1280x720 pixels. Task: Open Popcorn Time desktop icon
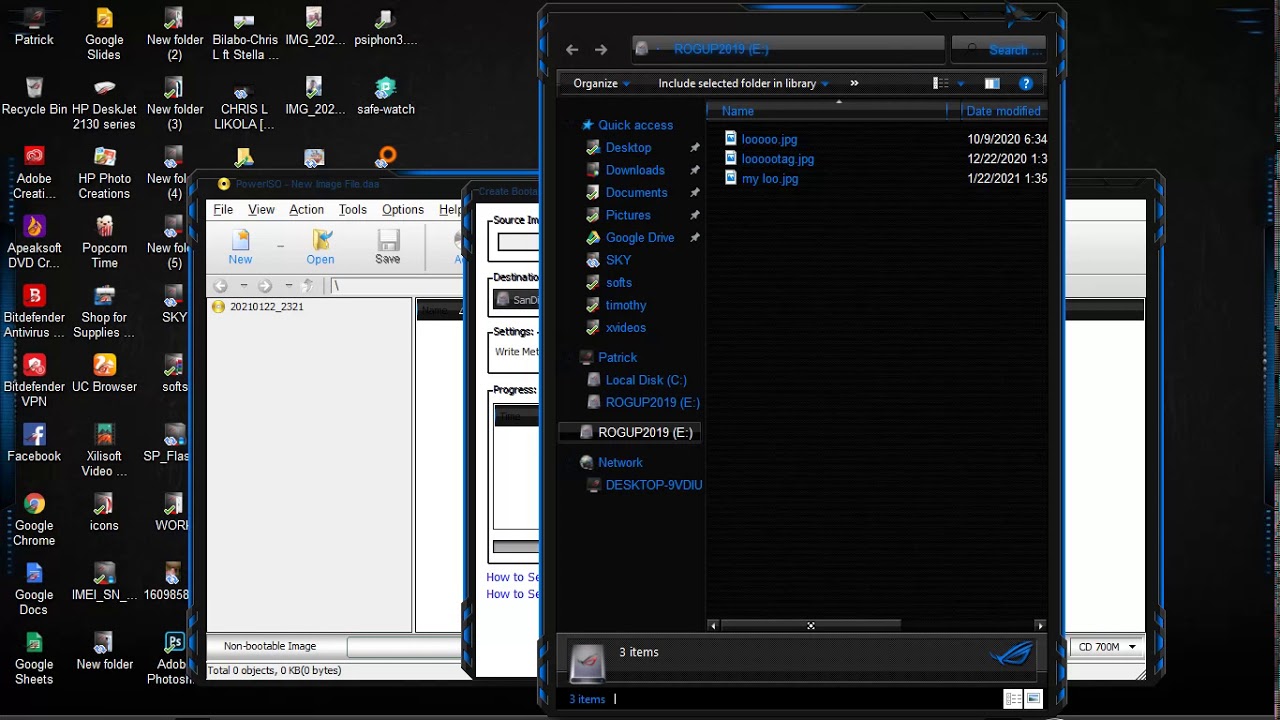104,242
